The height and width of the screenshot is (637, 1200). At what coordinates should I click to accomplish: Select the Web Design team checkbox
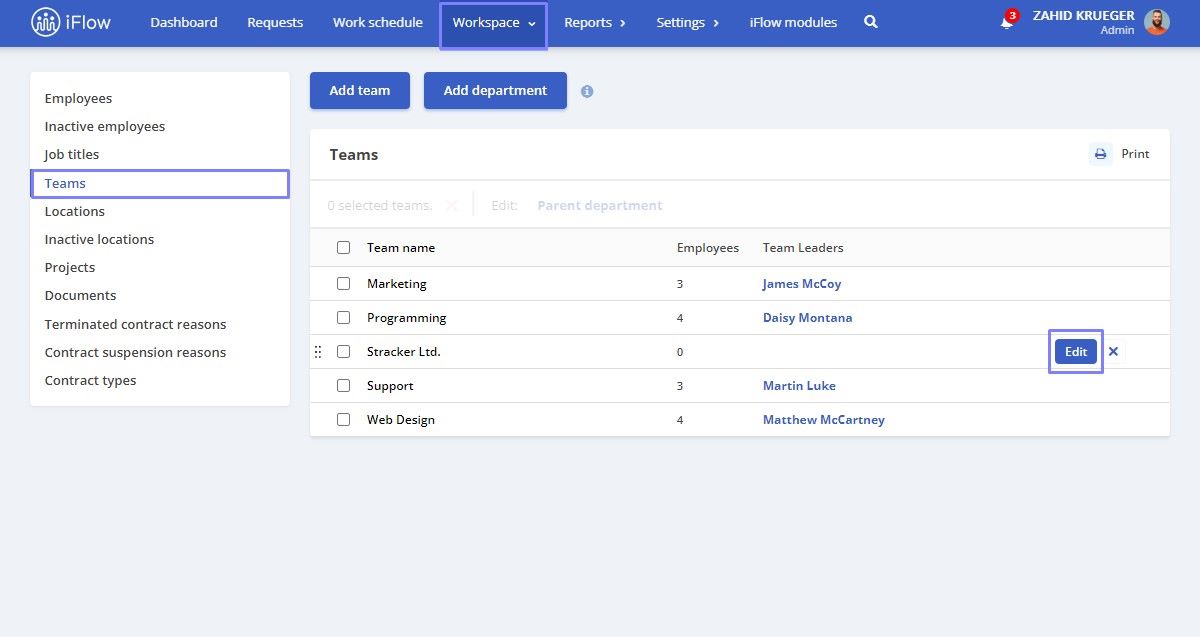(x=344, y=420)
